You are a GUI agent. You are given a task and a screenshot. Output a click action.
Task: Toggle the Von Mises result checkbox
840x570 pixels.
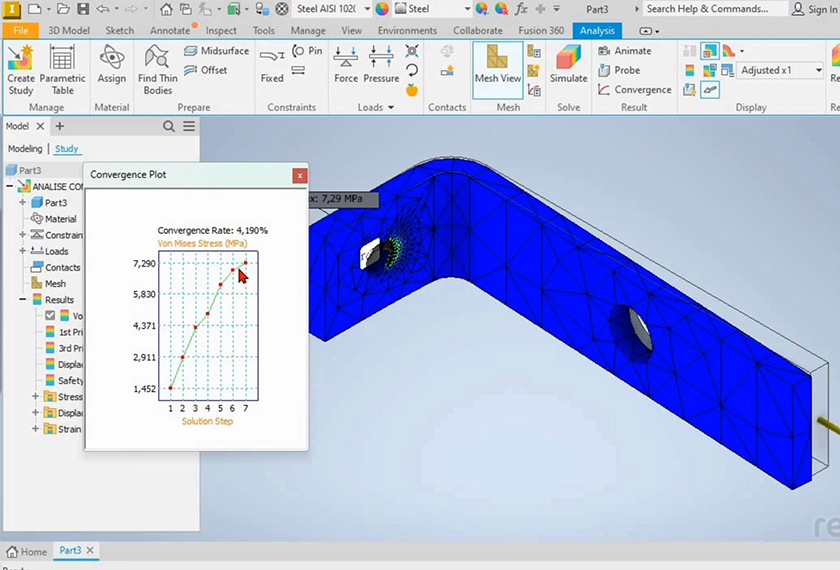50,316
